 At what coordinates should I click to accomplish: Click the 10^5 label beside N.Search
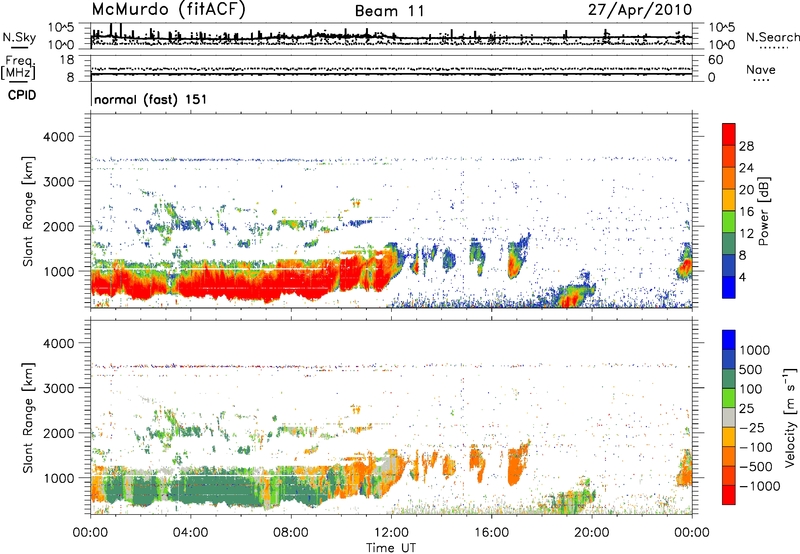click(x=722, y=28)
